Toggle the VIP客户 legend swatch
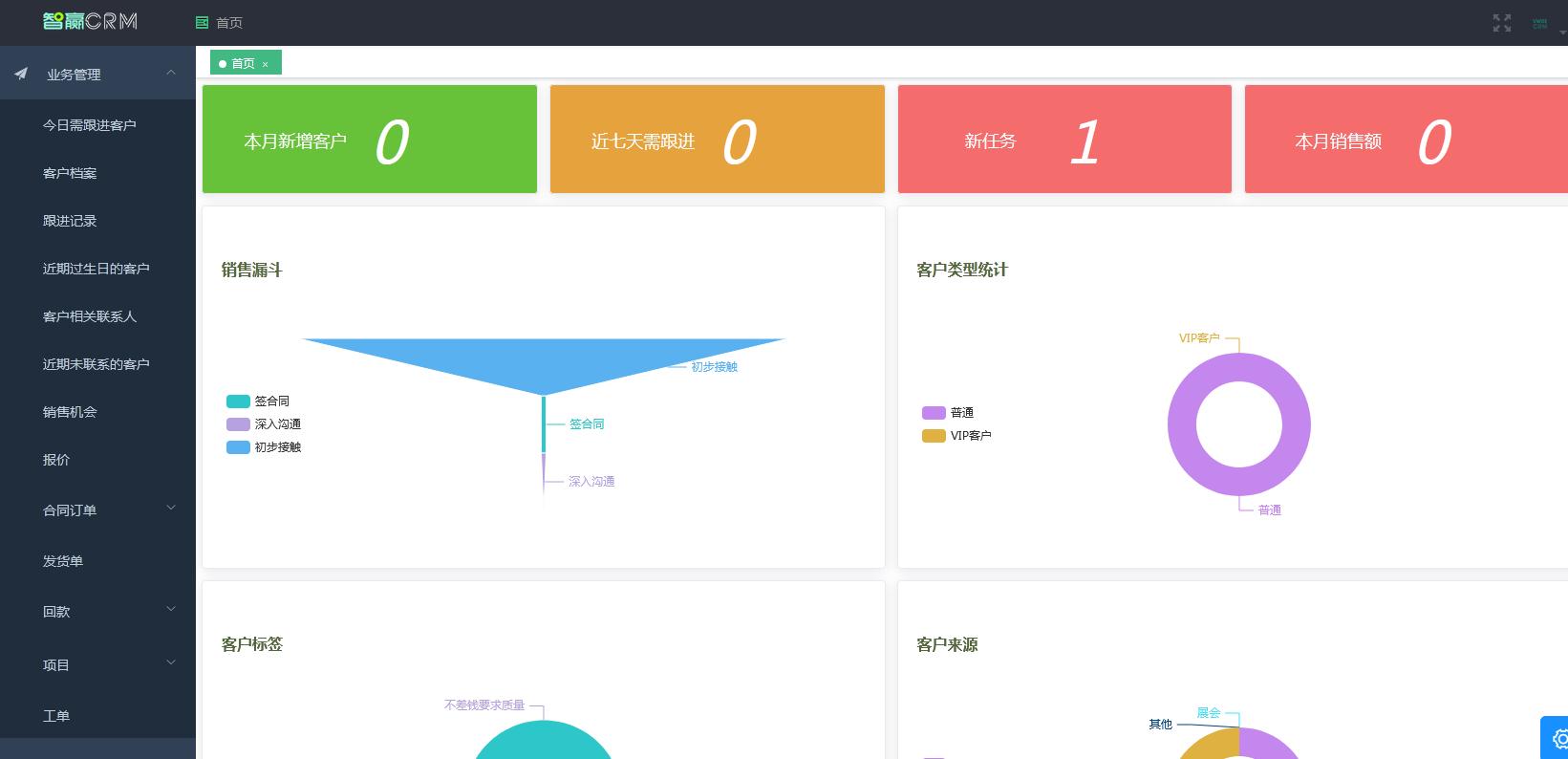 pos(934,436)
